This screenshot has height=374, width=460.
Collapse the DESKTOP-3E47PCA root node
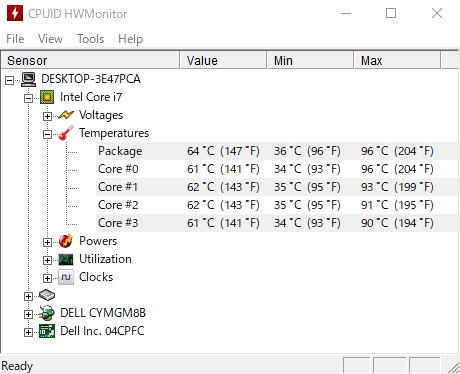[10, 80]
